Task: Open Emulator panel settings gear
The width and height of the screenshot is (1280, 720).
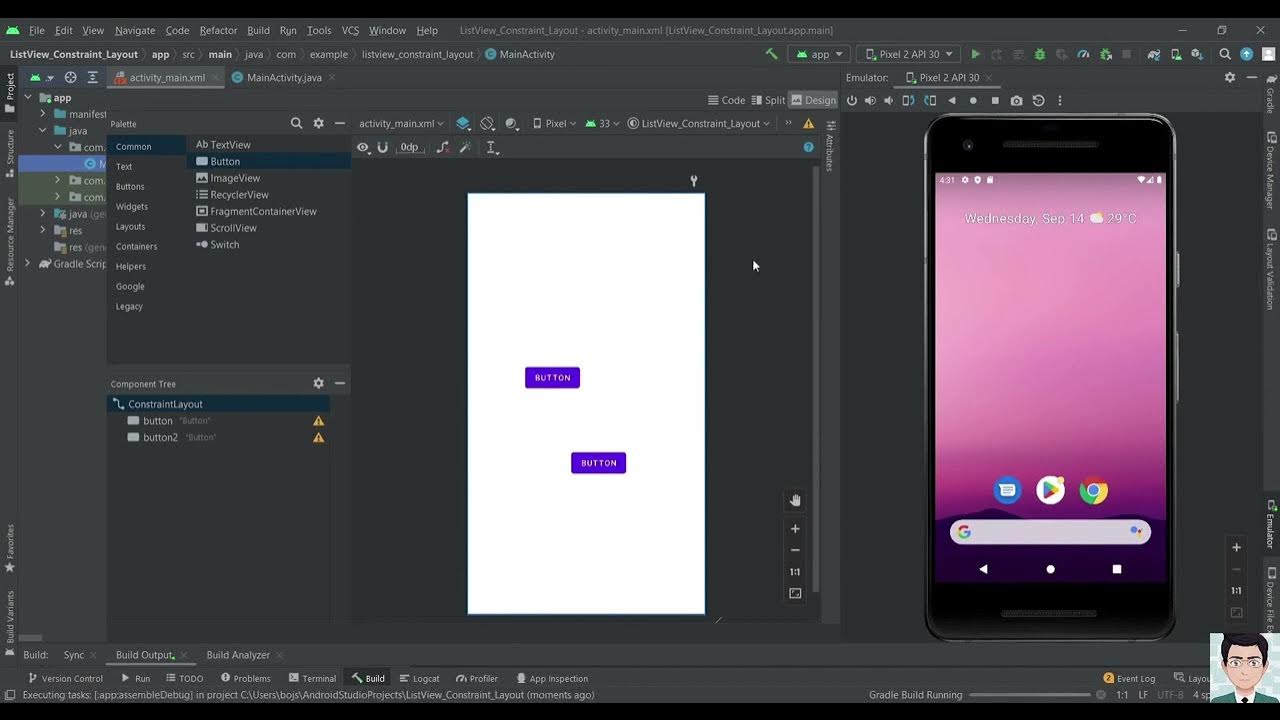Action: tap(1230, 77)
